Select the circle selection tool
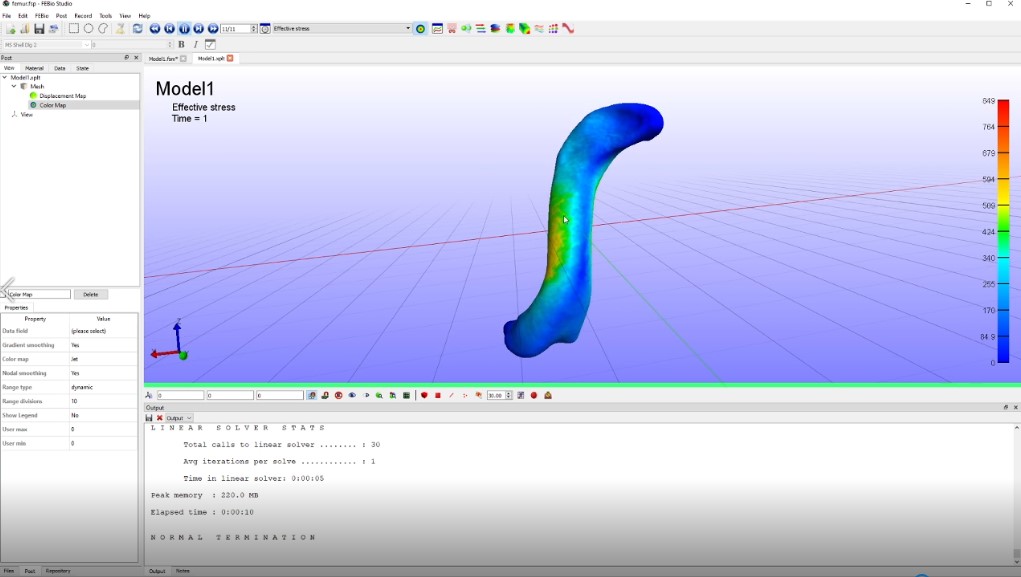The image size is (1021, 577). click(88, 29)
